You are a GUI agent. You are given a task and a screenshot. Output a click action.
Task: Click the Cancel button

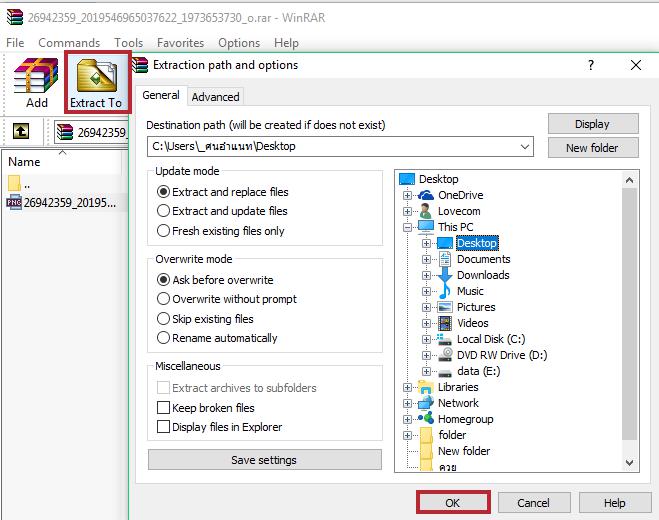[x=534, y=503]
